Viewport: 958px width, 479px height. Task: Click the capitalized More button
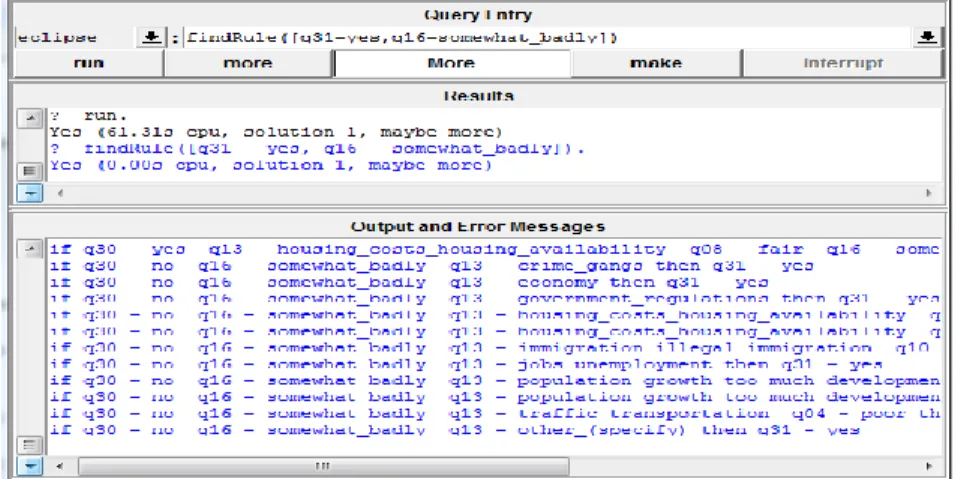[452, 64]
